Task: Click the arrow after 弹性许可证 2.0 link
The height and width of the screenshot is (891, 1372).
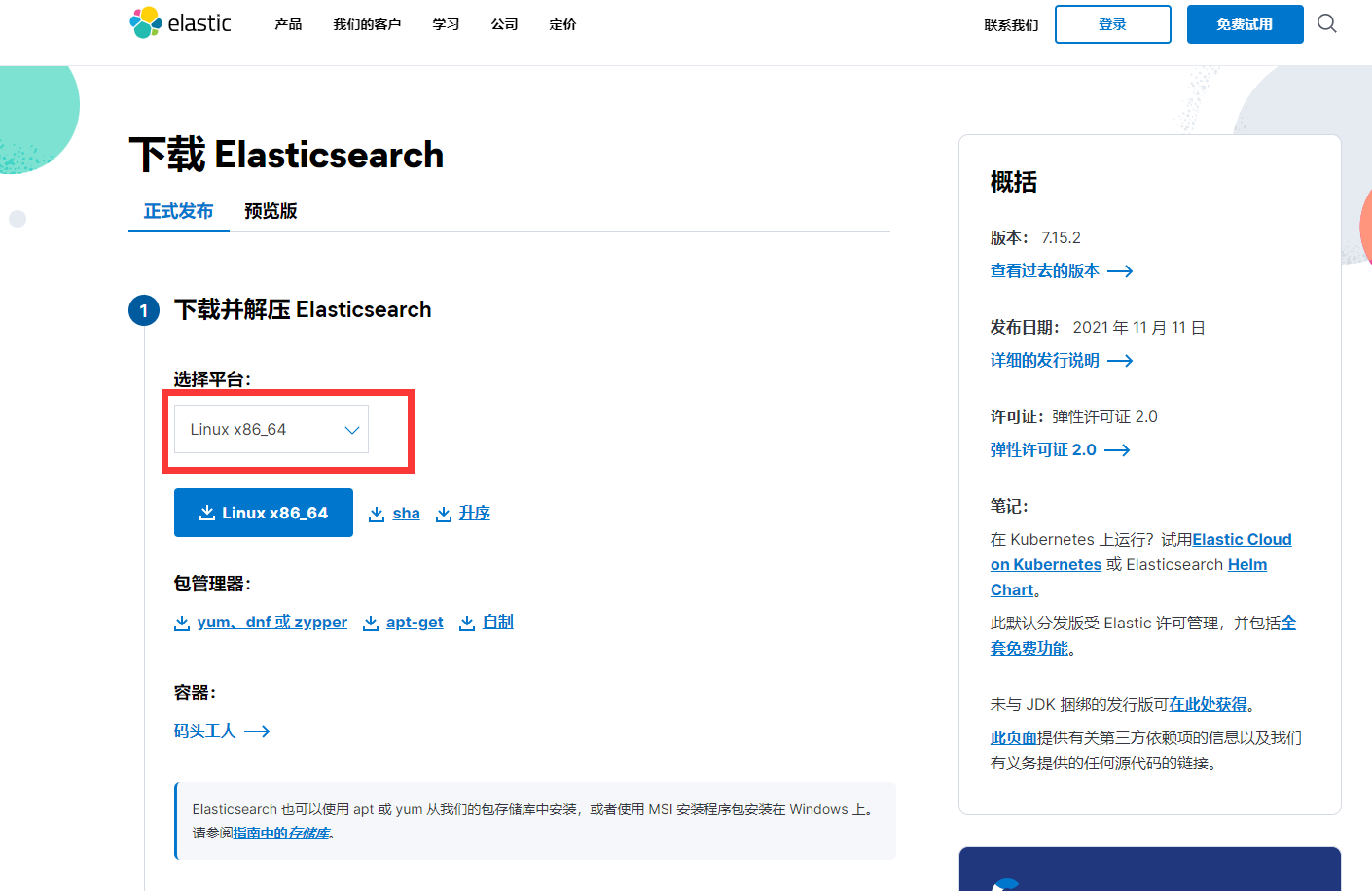Action: (x=1117, y=450)
